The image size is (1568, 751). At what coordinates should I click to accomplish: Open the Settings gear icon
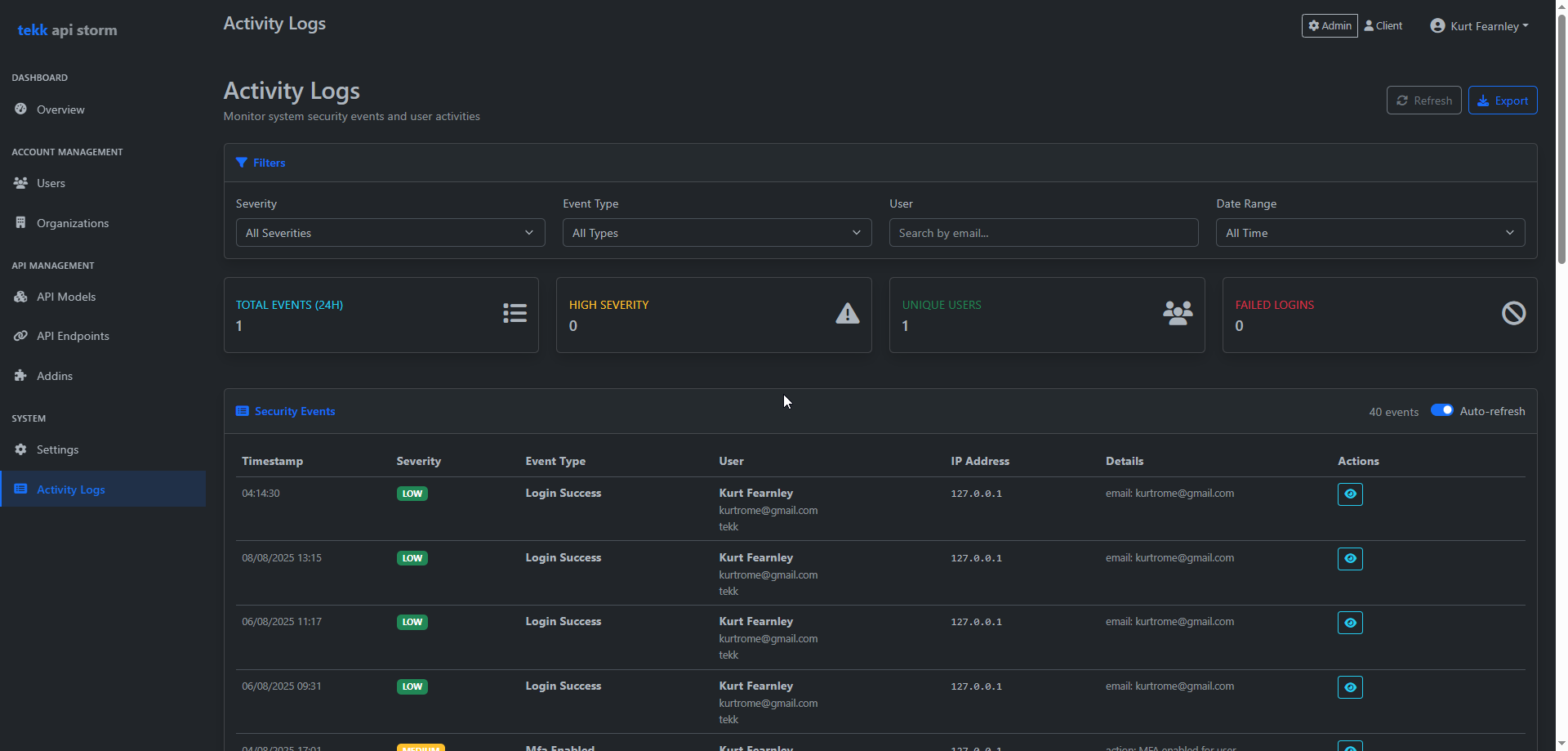(x=20, y=449)
